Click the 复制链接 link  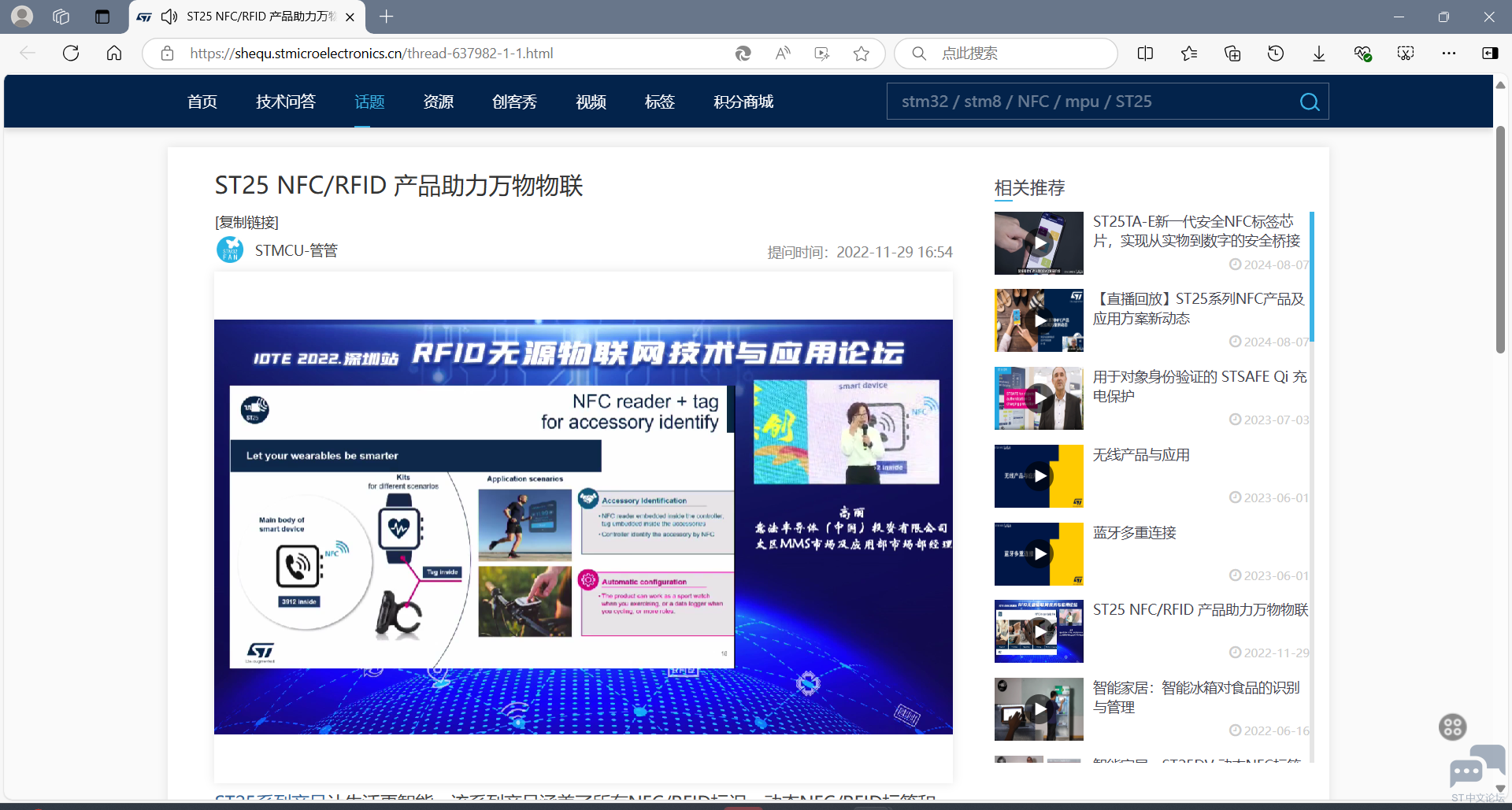coord(246,223)
